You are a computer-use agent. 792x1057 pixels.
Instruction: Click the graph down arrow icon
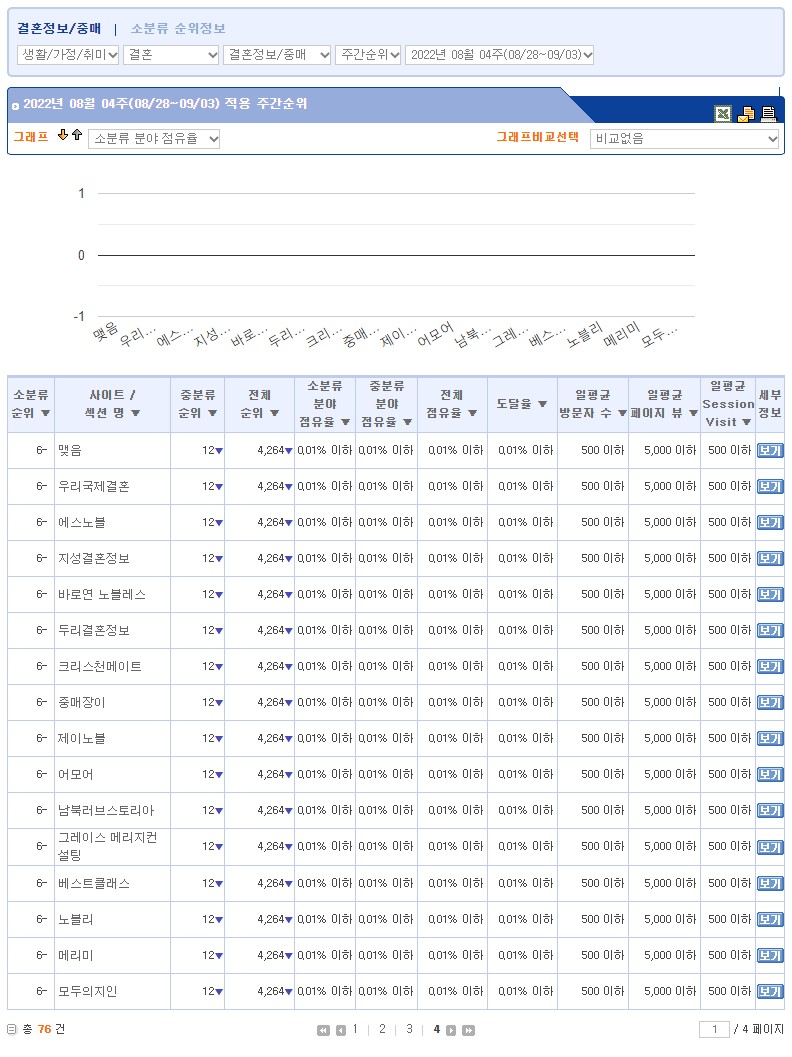tap(63, 136)
